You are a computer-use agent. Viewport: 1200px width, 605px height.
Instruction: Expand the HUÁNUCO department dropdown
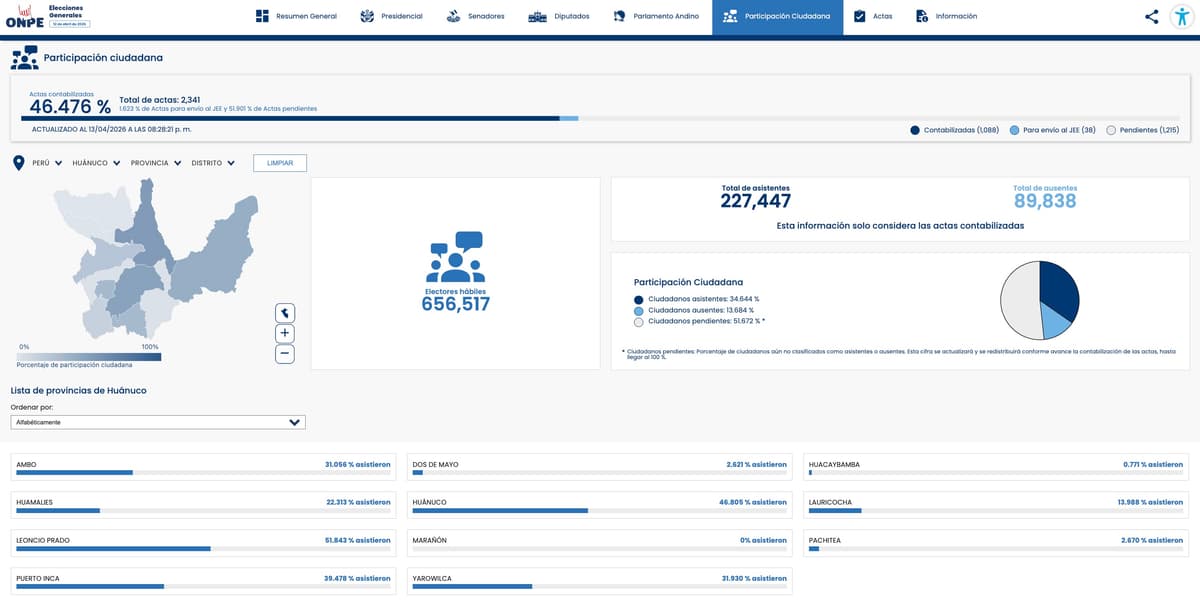[96, 163]
